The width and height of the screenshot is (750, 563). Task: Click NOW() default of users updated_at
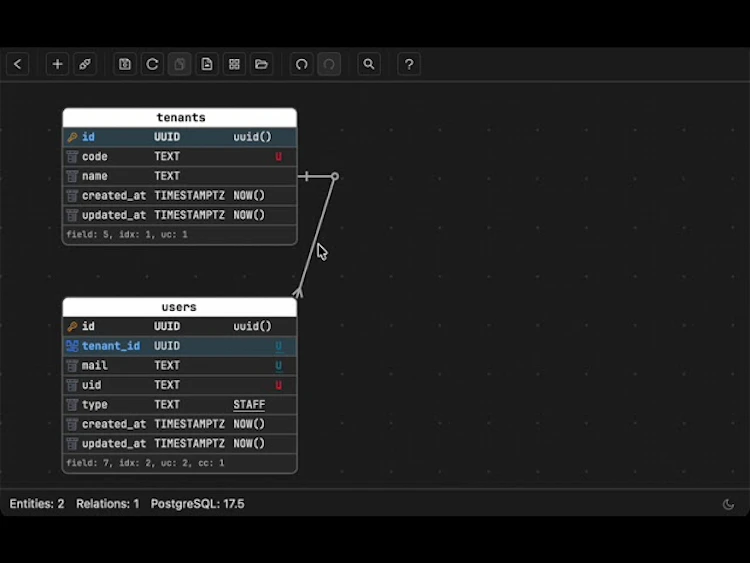point(249,444)
